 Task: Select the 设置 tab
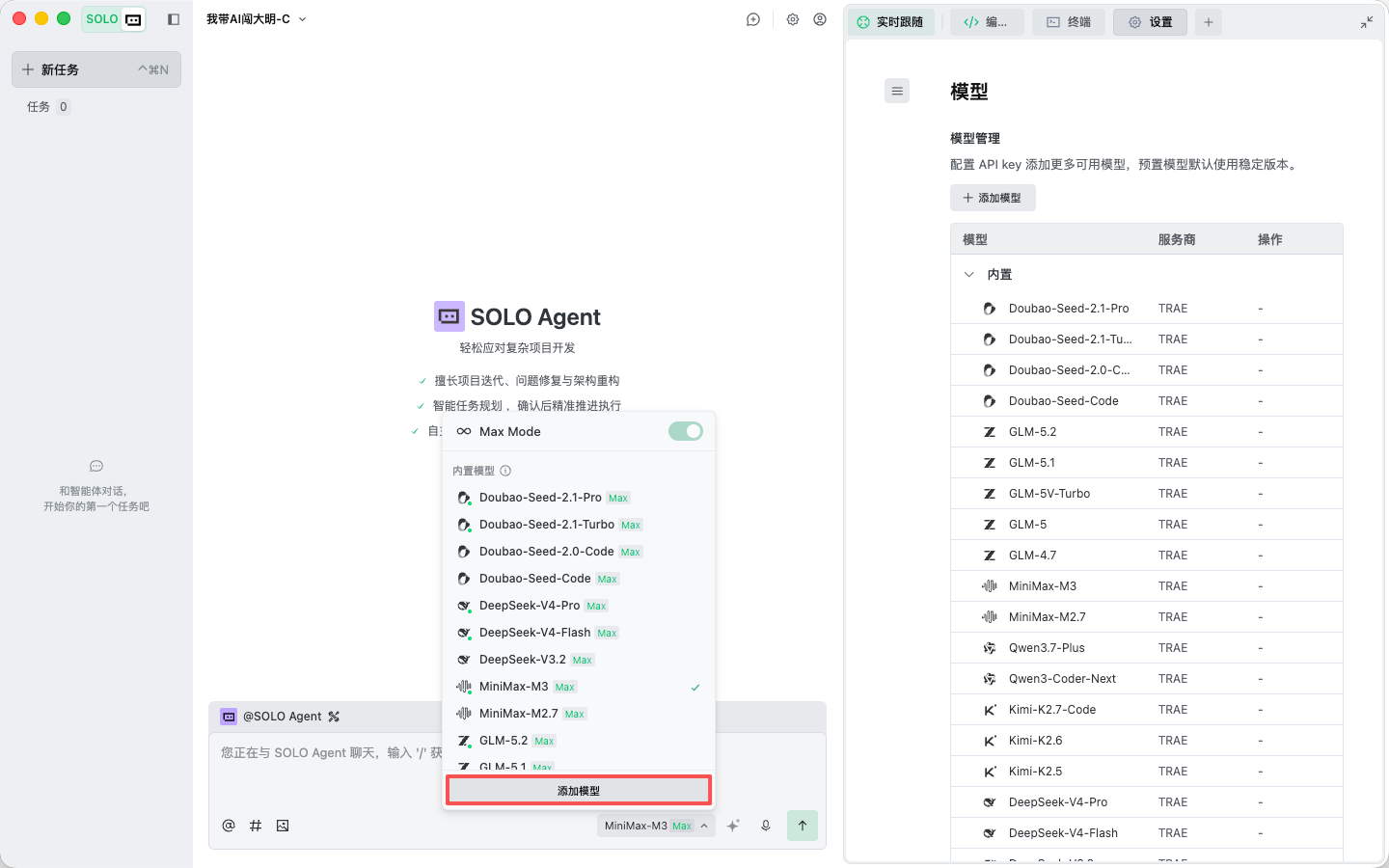[x=1150, y=22]
